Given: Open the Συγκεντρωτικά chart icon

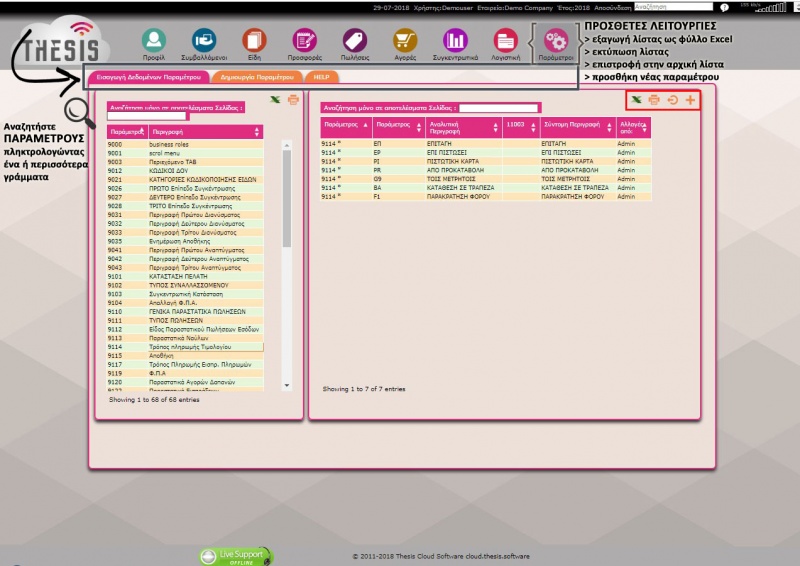Looking at the screenshot, I should [455, 41].
